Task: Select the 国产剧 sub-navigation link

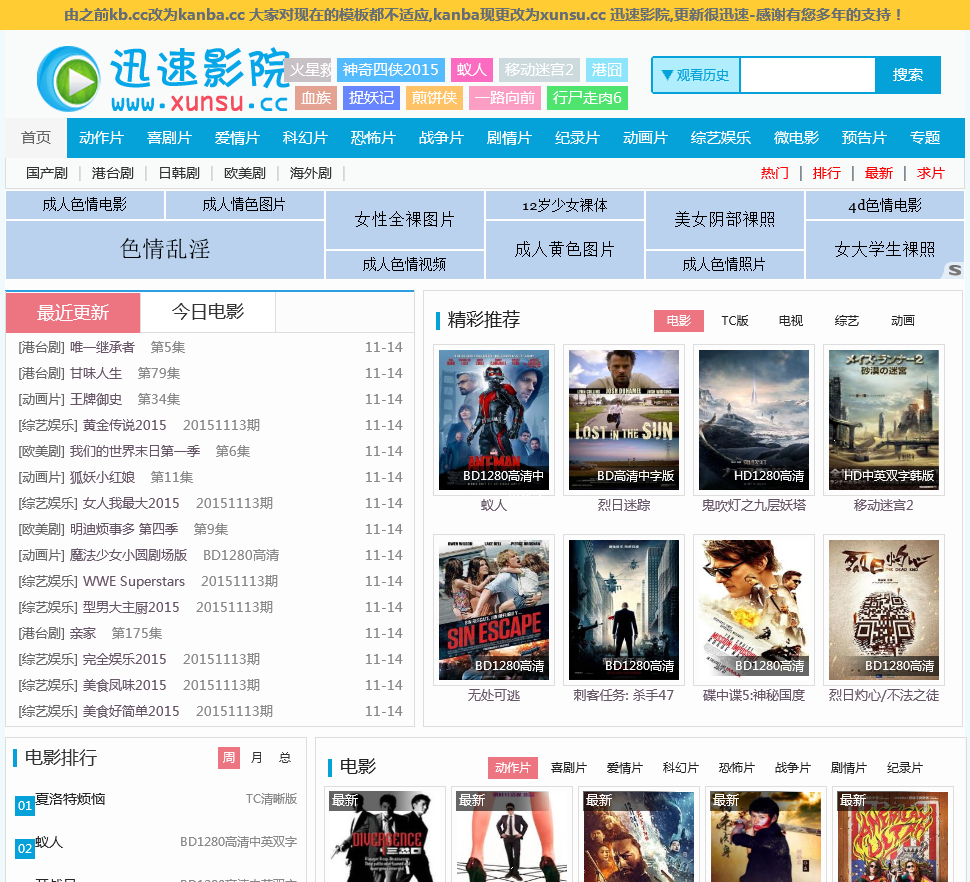Action: click(x=47, y=173)
